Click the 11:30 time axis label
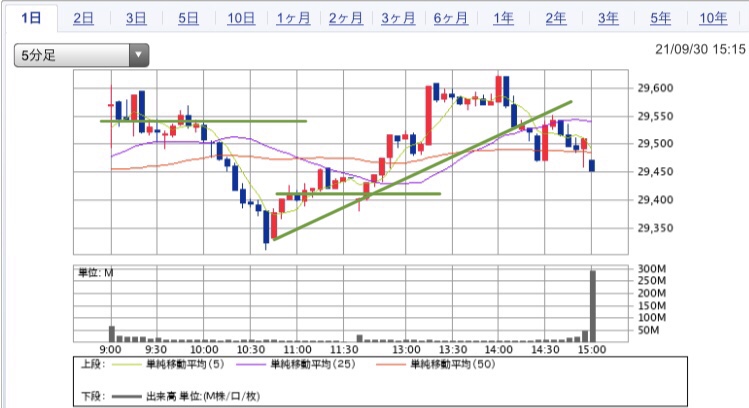This screenshot has width=749, height=408. point(344,349)
